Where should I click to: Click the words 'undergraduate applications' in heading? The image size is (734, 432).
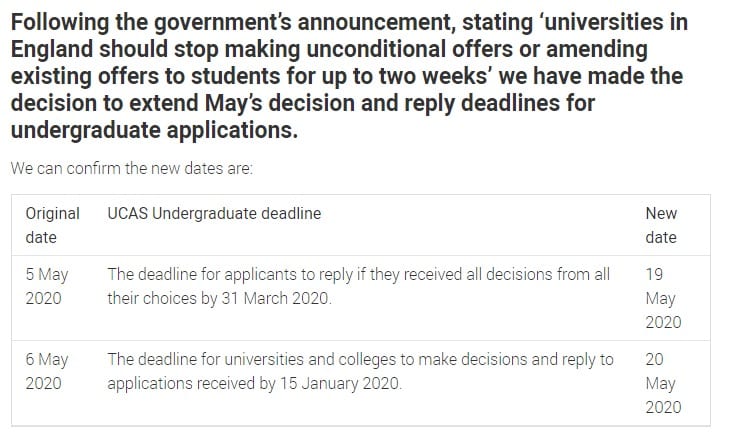tap(154, 130)
